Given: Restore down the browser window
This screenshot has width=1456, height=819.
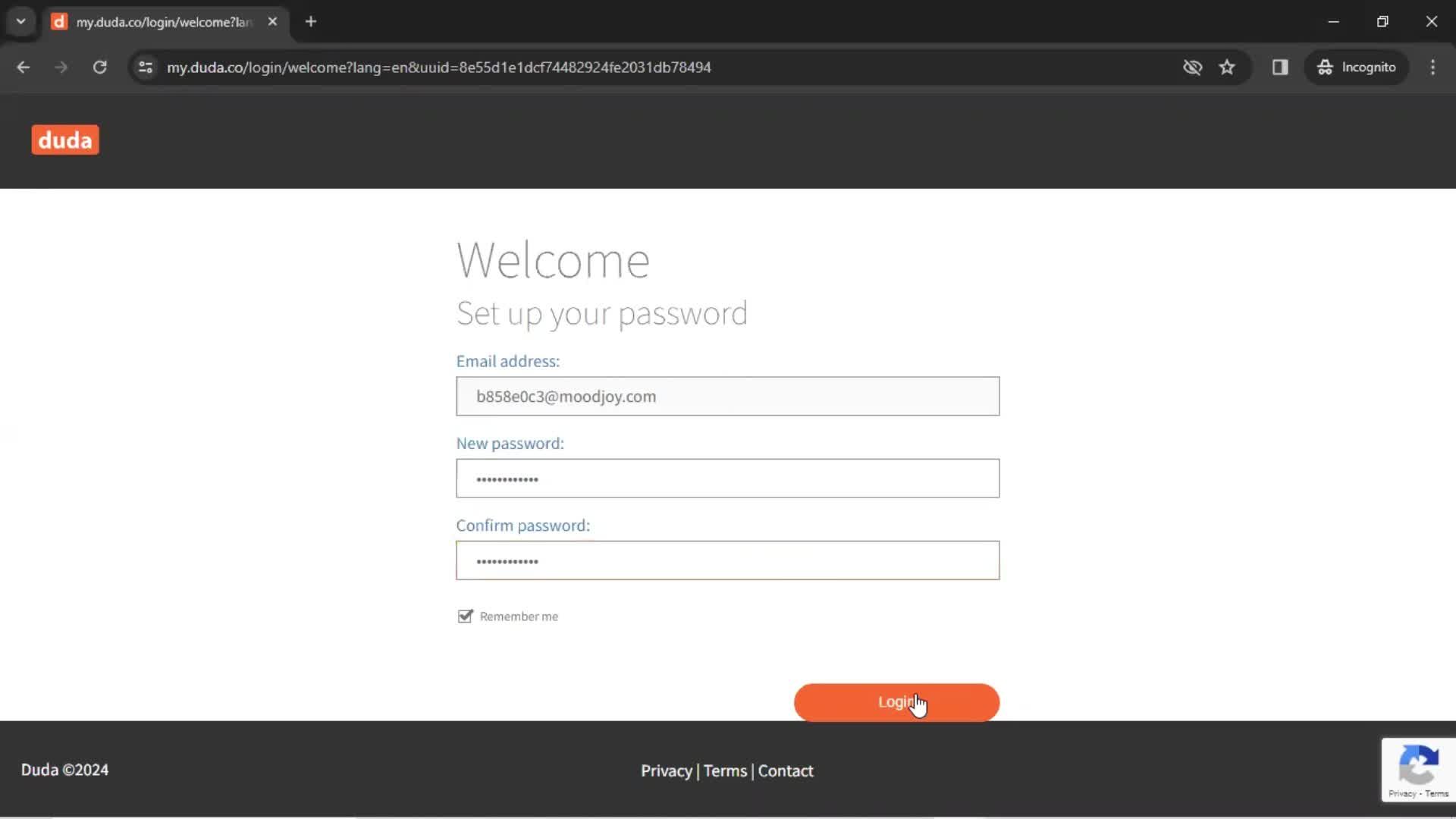Looking at the screenshot, I should coord(1382,21).
